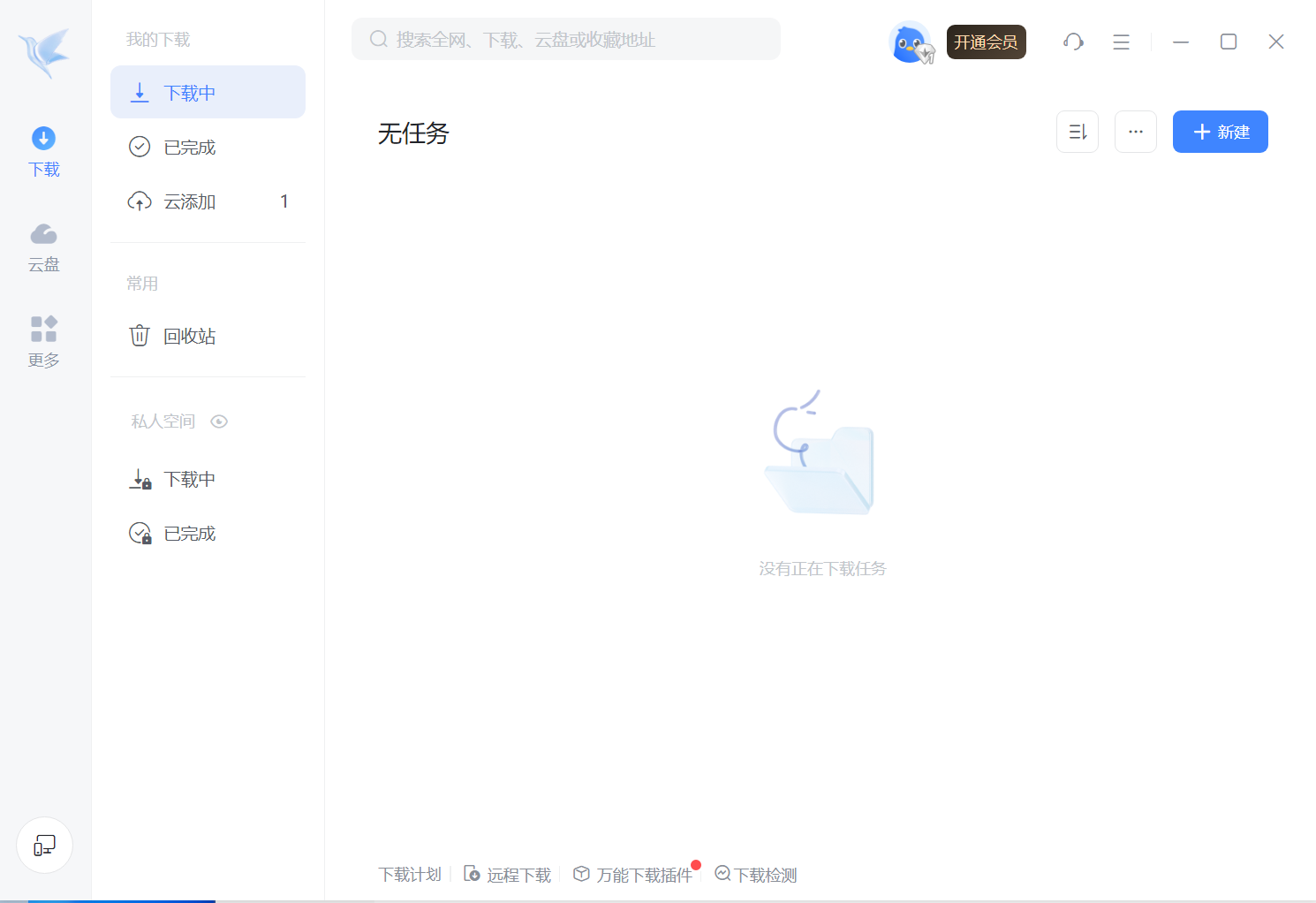Image resolution: width=1316 pixels, height=903 pixels.
Task: Click the 无任务 heading
Action: pyautogui.click(x=413, y=133)
